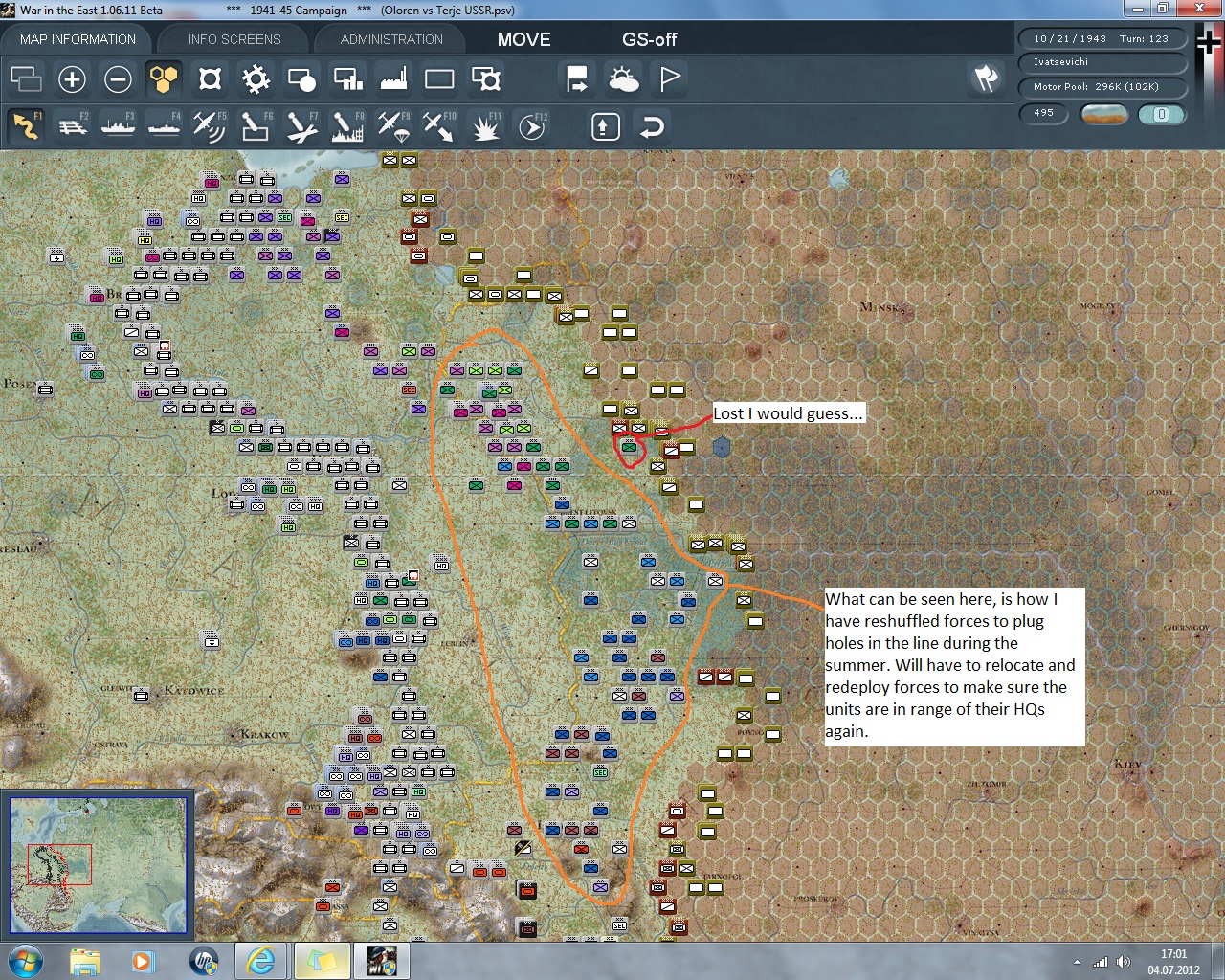
Task: Open Windows Explorer from the taskbar
Action: point(84,961)
